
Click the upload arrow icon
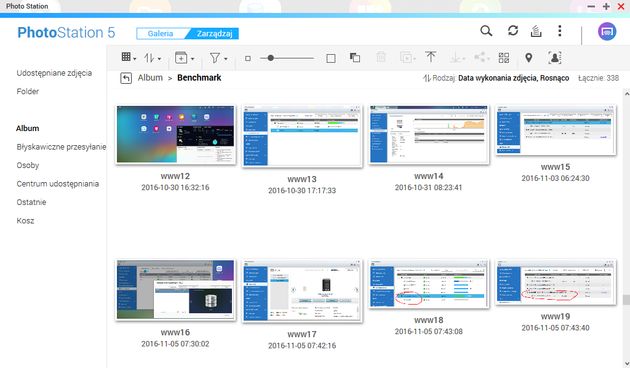(431, 57)
